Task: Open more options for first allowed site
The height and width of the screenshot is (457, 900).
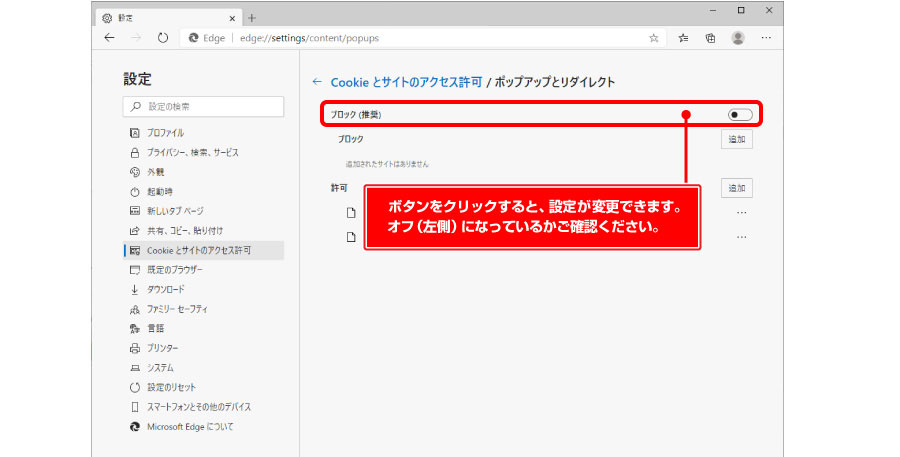Action: (742, 213)
